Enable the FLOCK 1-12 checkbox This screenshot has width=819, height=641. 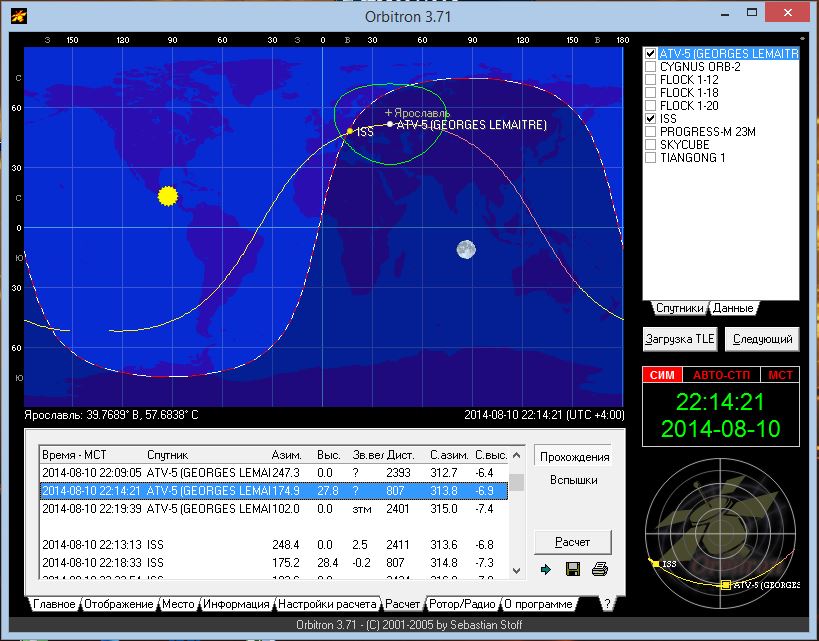click(x=650, y=79)
